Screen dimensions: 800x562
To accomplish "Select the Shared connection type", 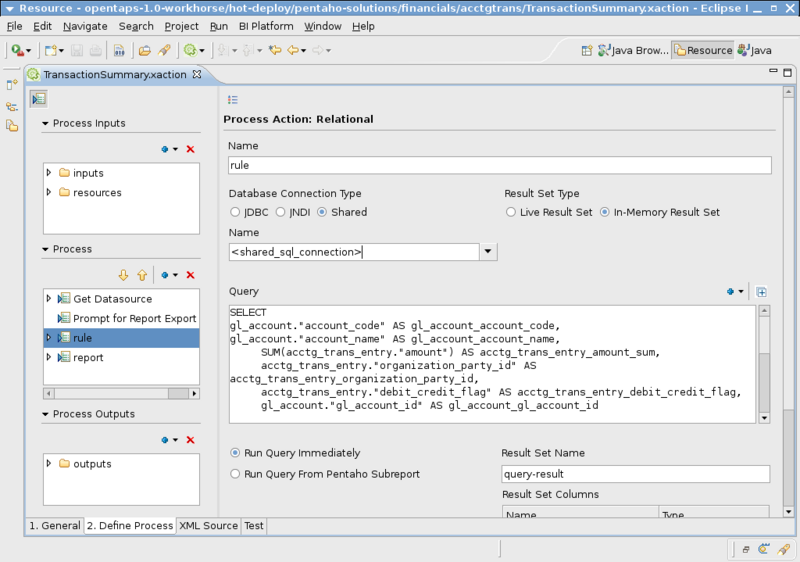I will pyautogui.click(x=322, y=212).
